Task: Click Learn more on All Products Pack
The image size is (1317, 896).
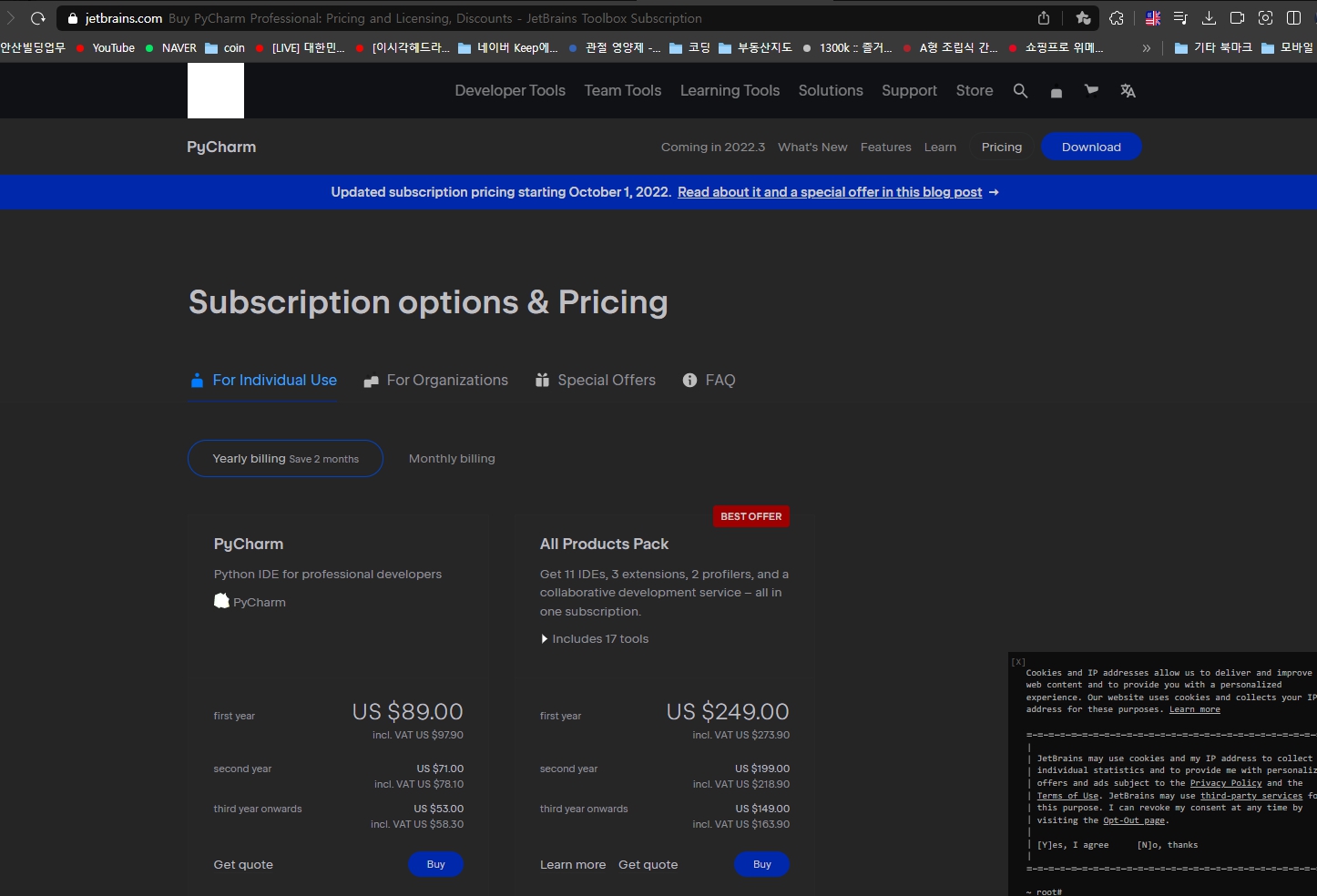Action: point(573,865)
